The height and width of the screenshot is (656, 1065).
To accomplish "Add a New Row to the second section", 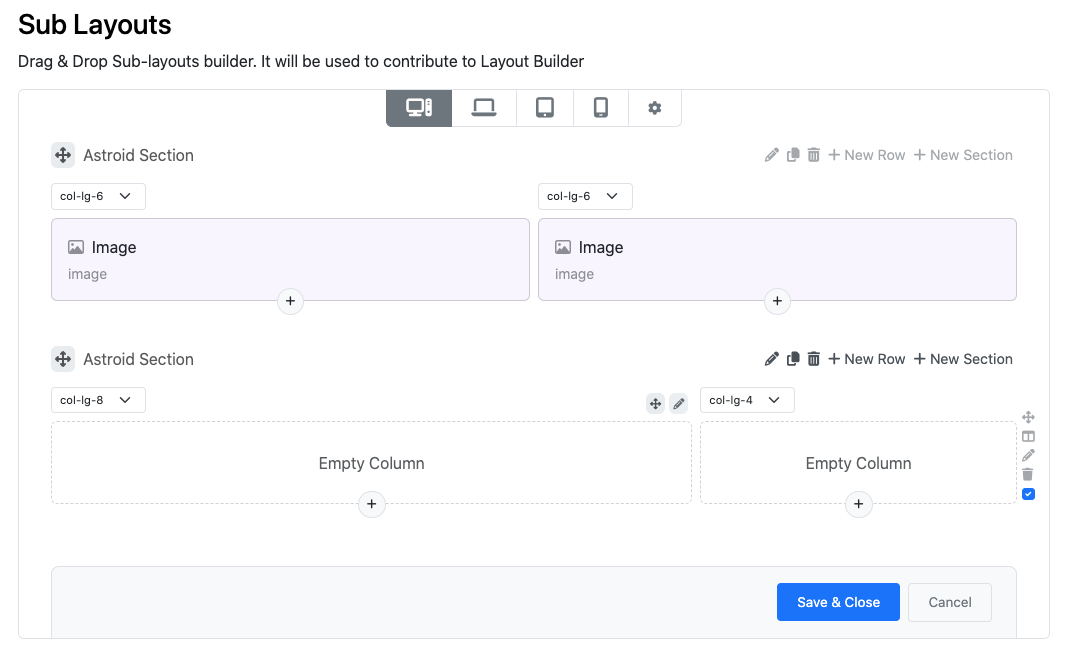I will tap(867, 359).
